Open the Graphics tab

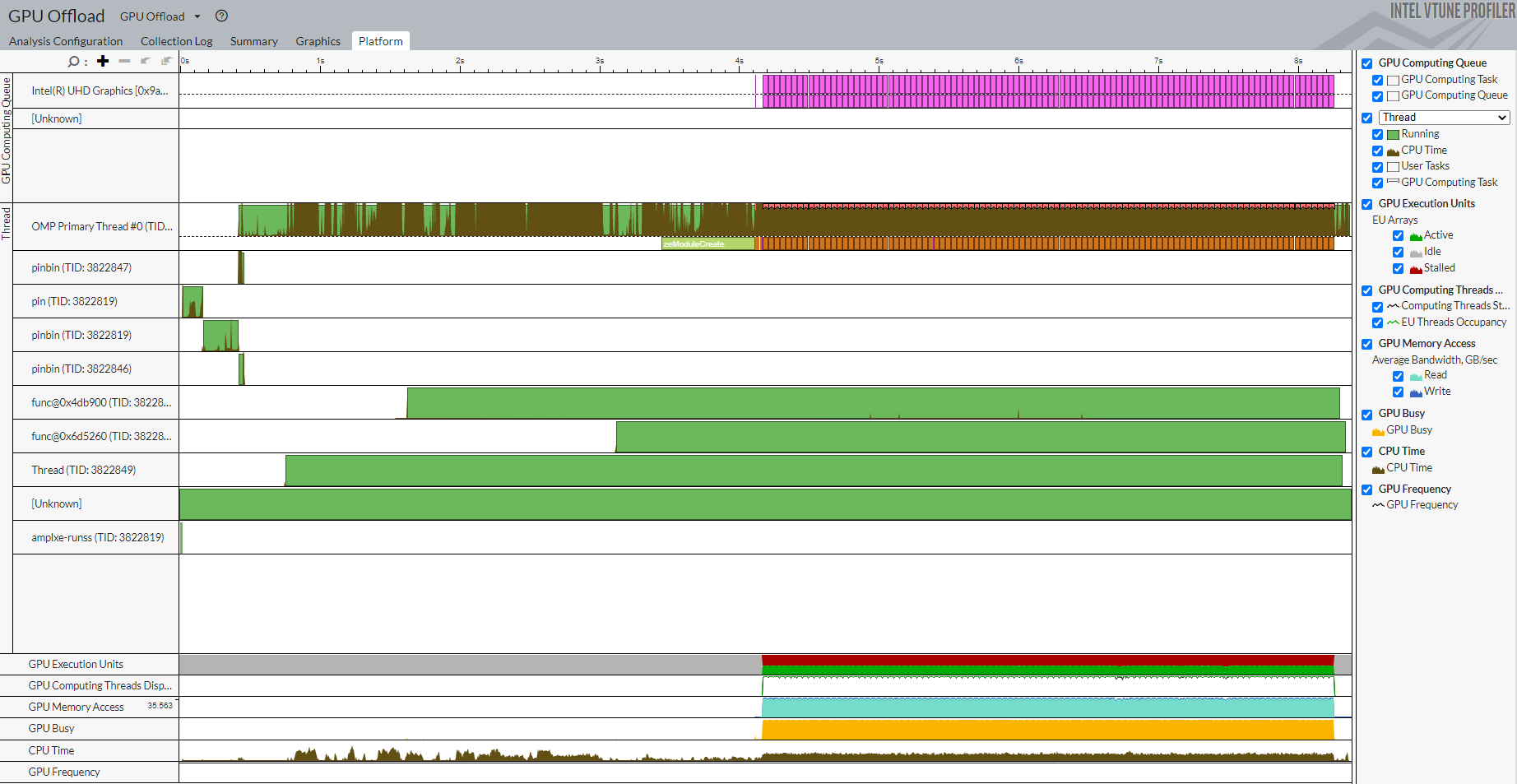318,41
